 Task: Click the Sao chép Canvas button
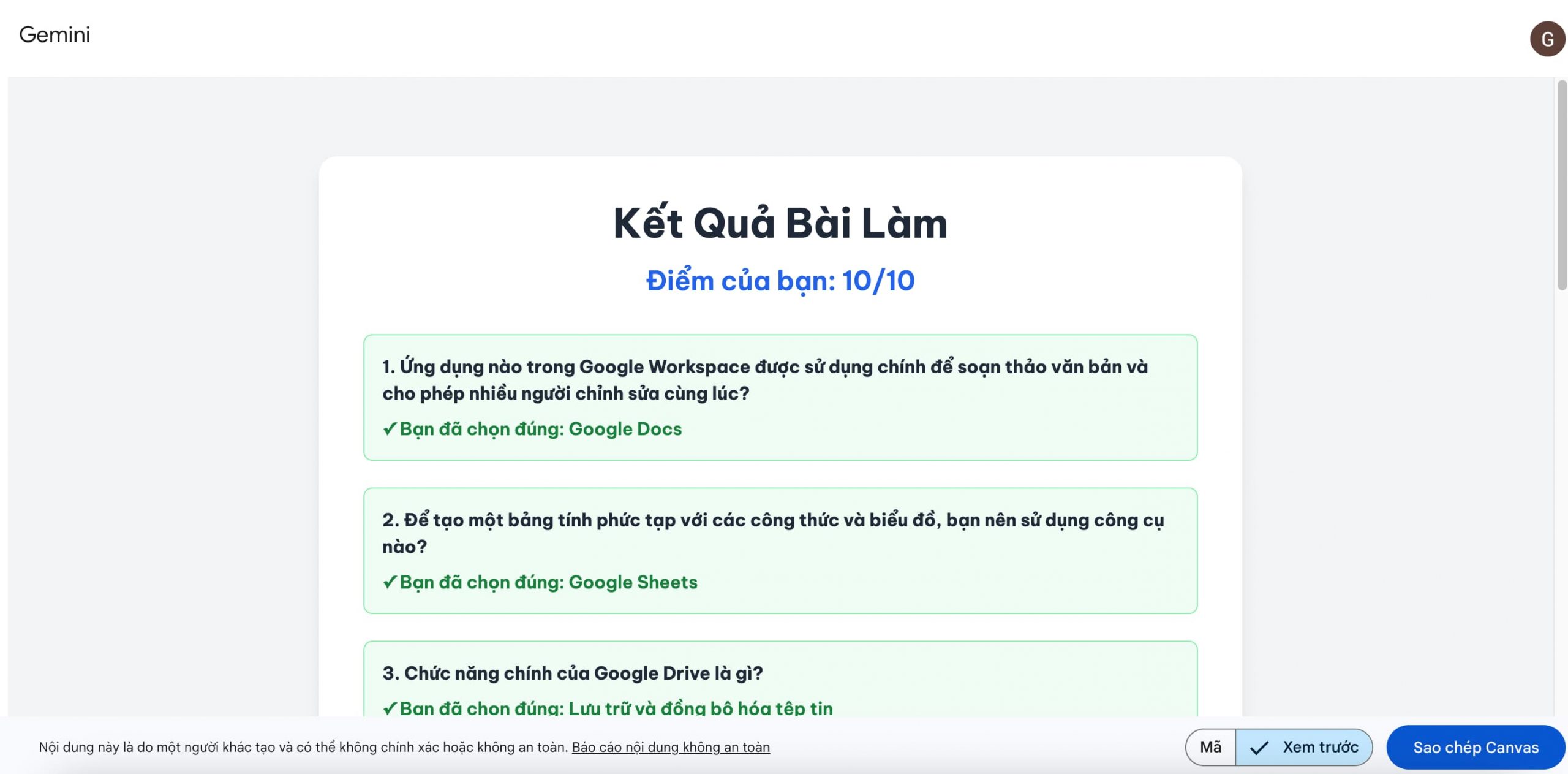1476,747
